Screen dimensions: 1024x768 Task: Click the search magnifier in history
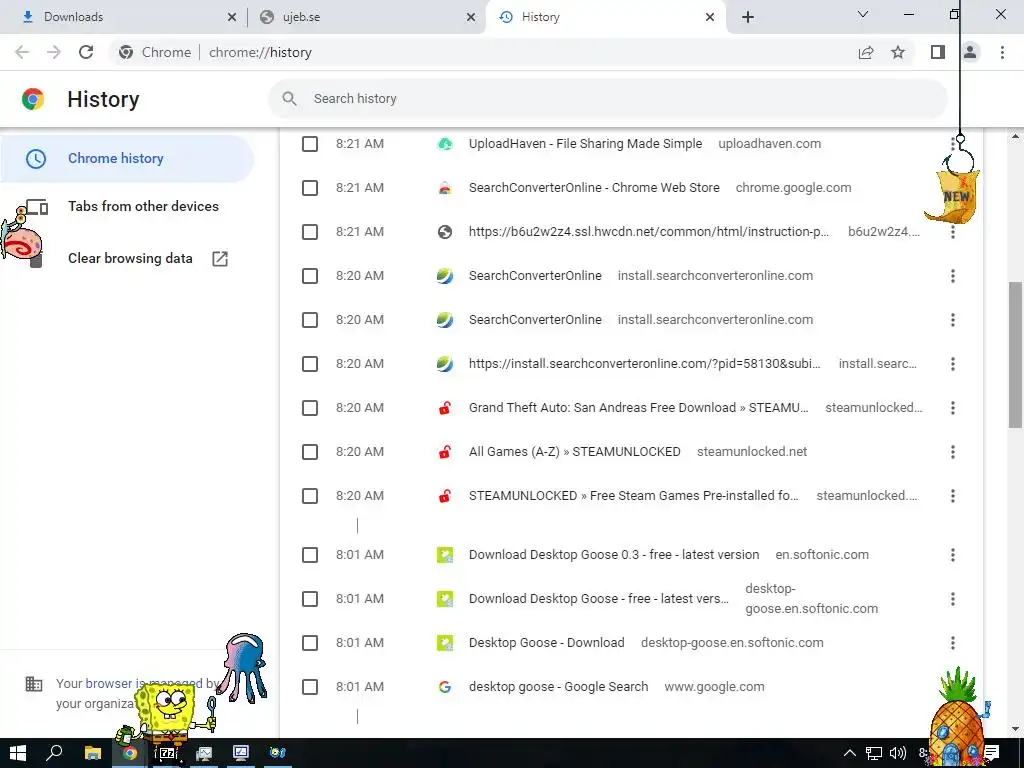(289, 99)
